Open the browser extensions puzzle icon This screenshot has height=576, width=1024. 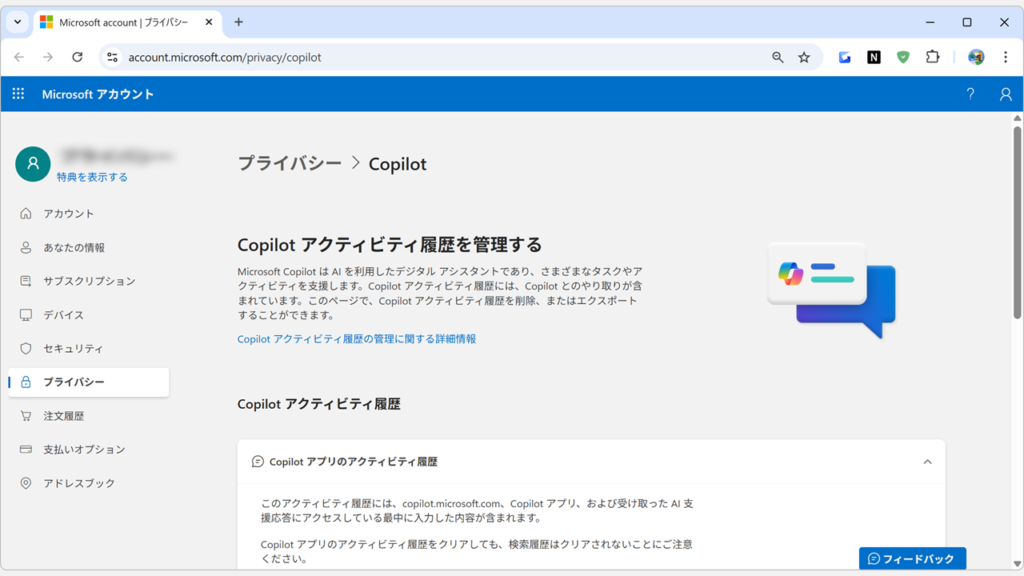[932, 57]
